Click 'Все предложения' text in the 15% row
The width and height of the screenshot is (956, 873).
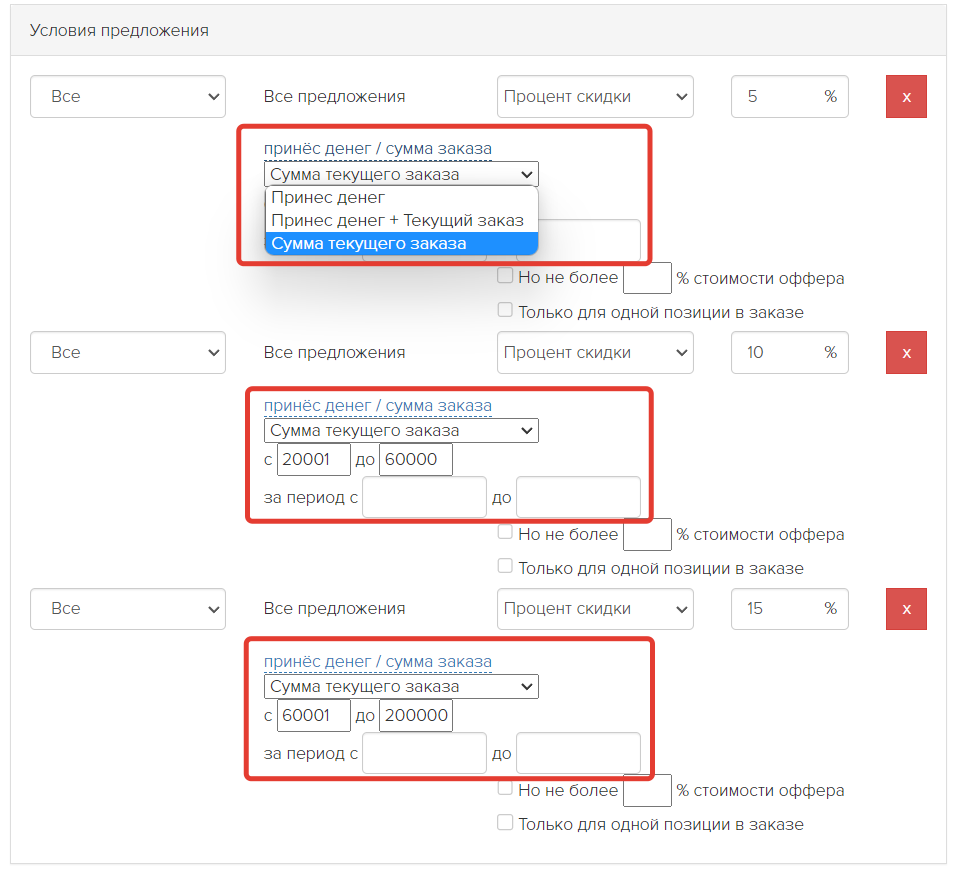tap(334, 608)
